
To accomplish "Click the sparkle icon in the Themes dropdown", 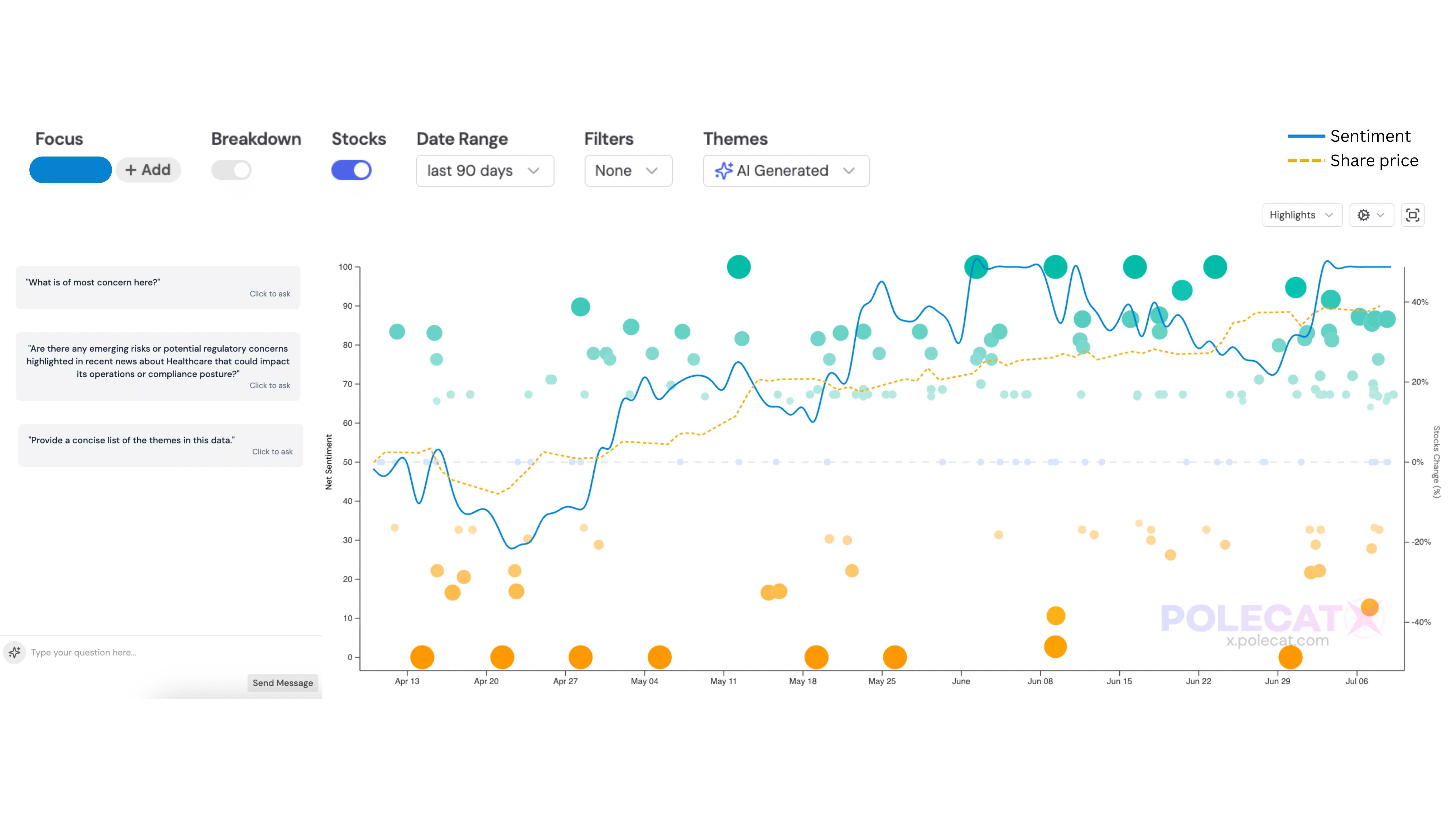I will (x=723, y=171).
